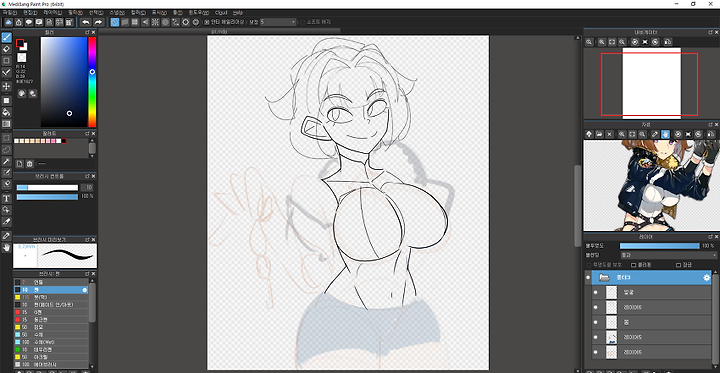Select the Gradient tool

(6, 124)
